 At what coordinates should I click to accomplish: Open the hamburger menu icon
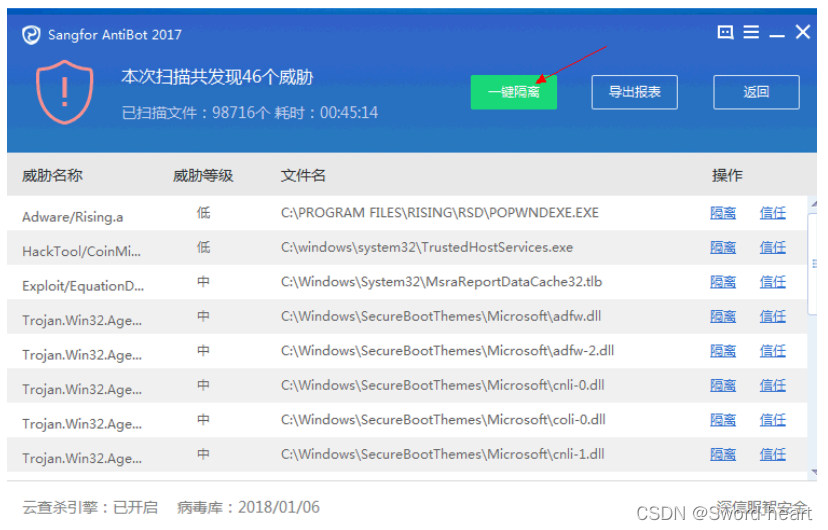click(x=751, y=32)
